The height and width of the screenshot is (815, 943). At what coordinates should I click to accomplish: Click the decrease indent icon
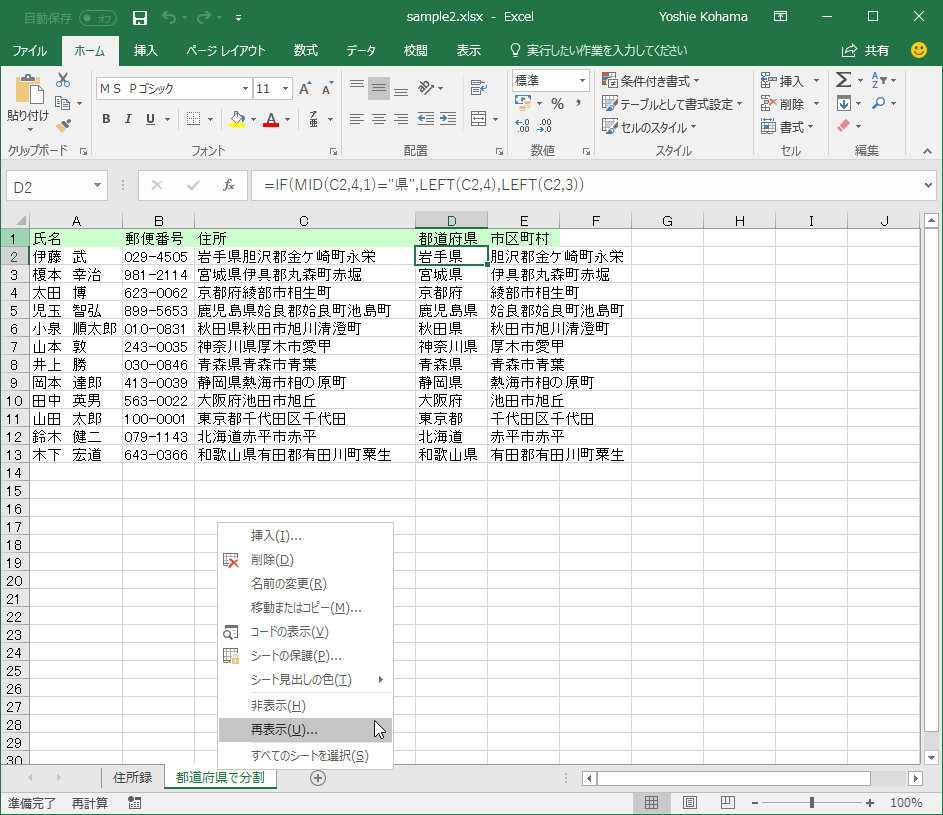(x=426, y=119)
